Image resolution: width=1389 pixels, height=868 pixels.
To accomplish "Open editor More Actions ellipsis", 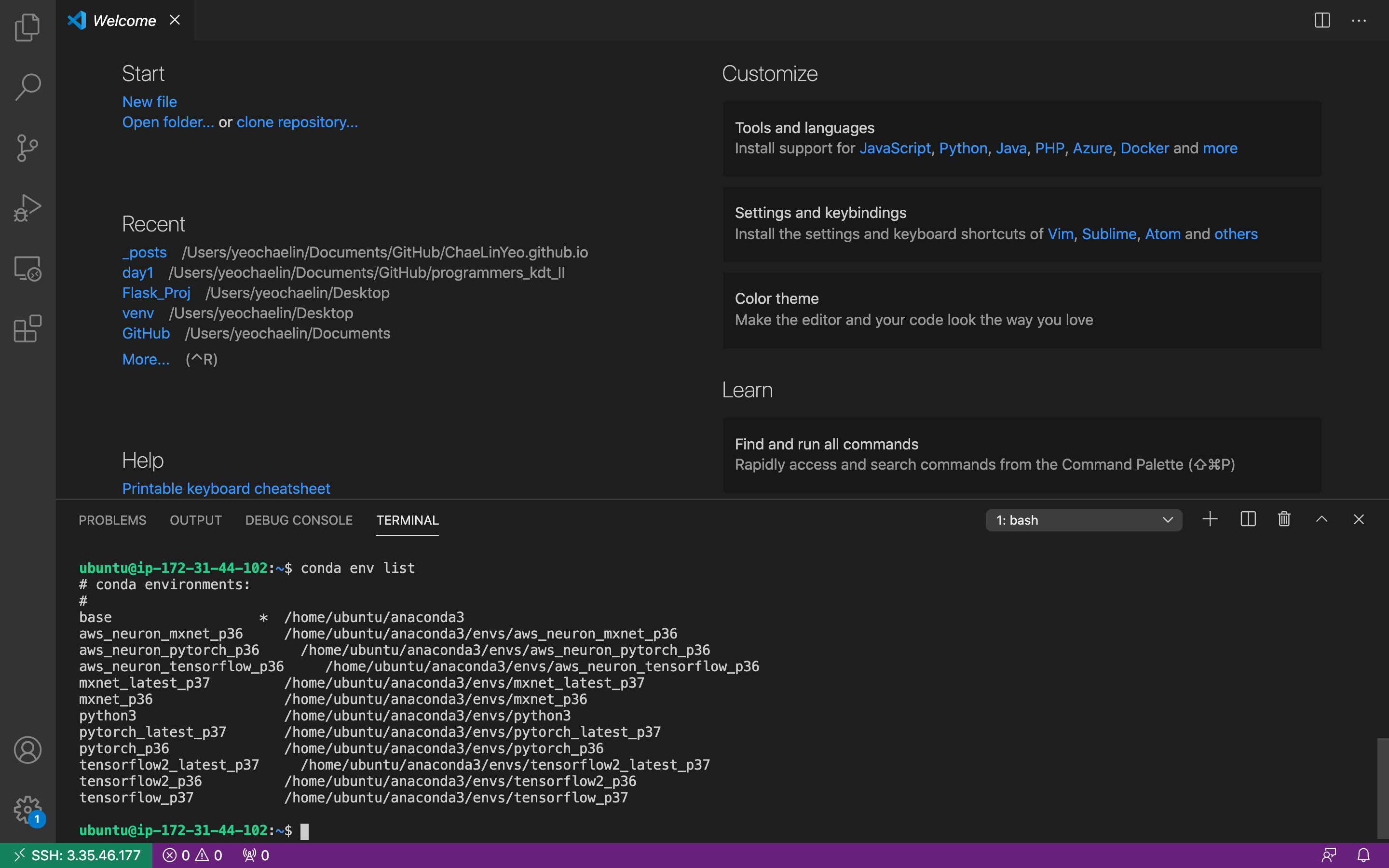I will pyautogui.click(x=1359, y=20).
